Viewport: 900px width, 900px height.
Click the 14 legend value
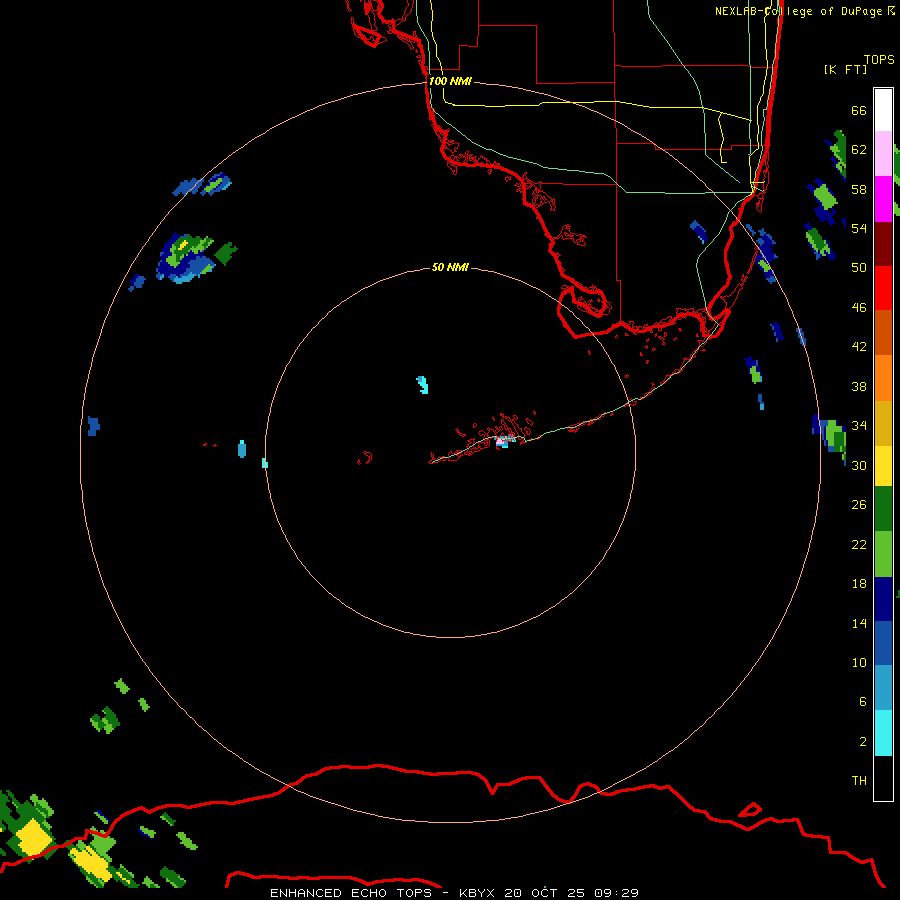859,623
